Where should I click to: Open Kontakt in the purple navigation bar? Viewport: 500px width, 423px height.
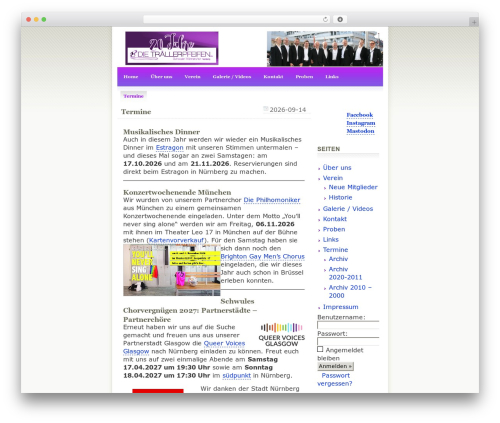coord(273,77)
